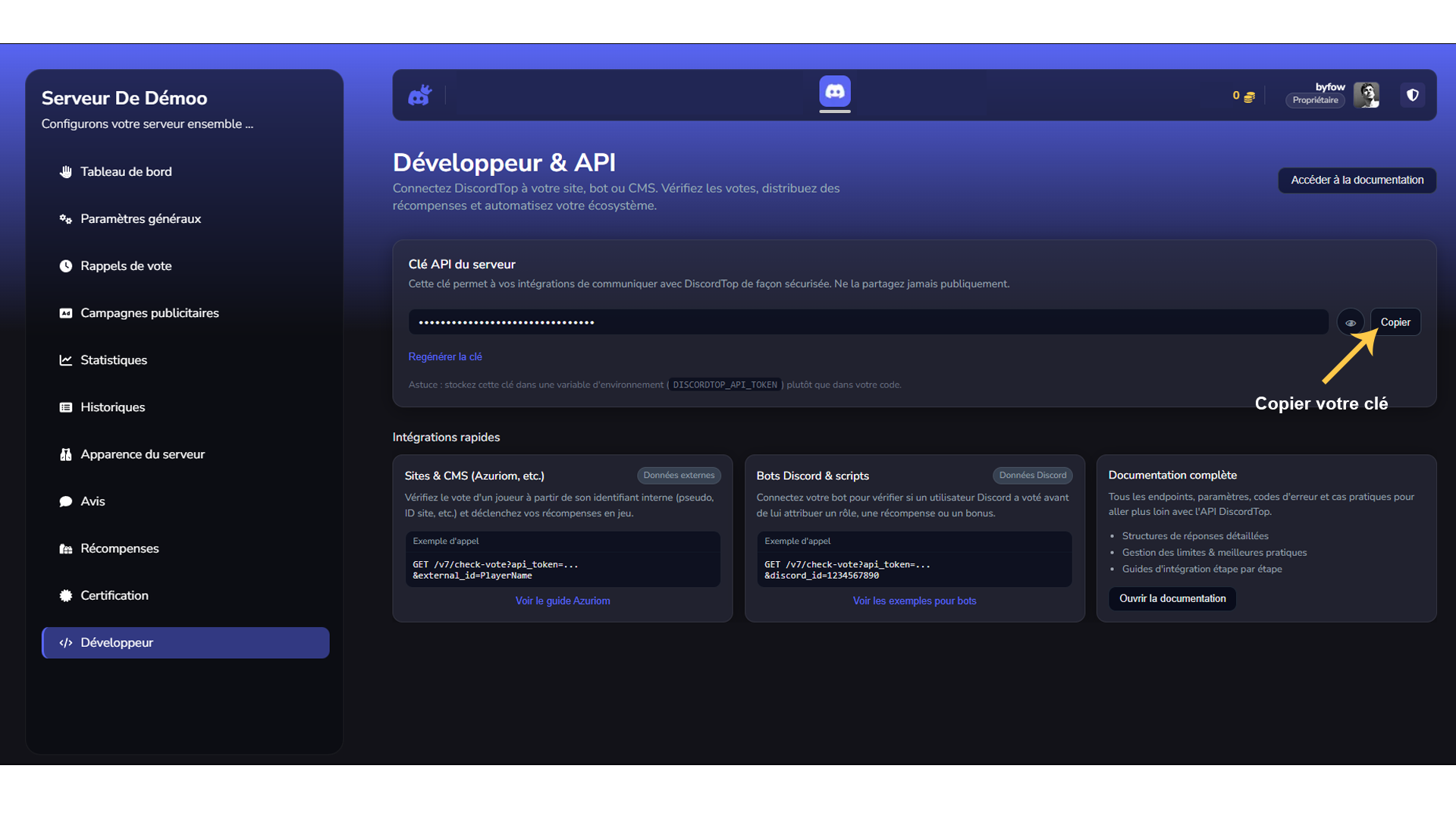The width and height of the screenshot is (1456, 819).
Task: Click the masked API key field
Action: point(868,322)
